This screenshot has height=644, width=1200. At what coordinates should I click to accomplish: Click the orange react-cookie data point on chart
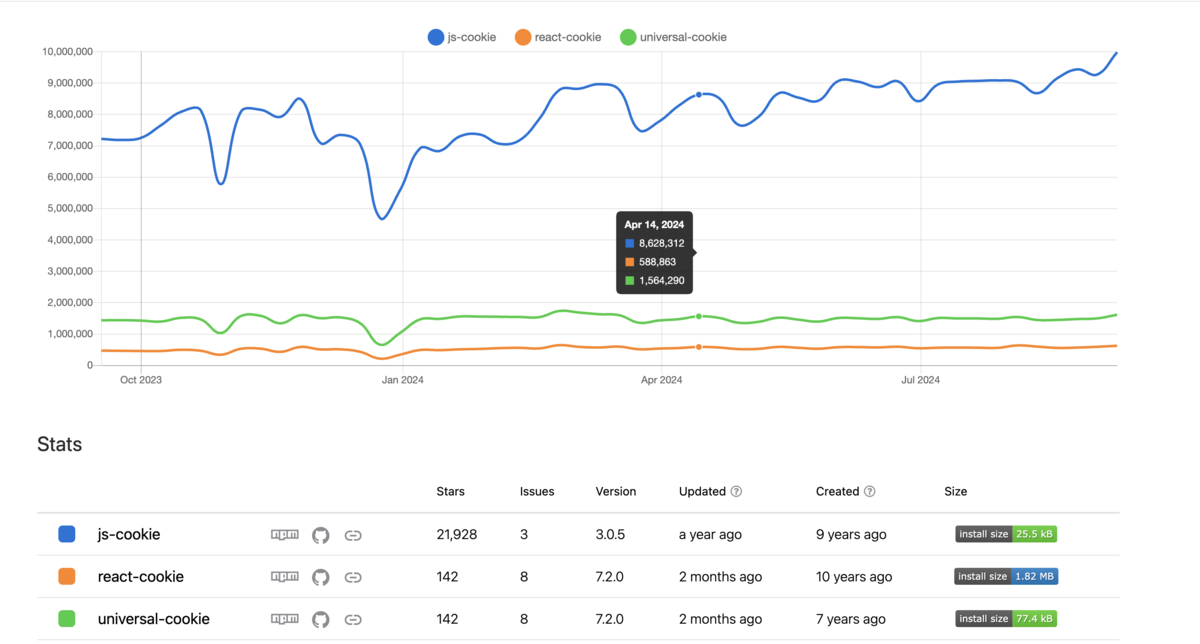[699, 347]
